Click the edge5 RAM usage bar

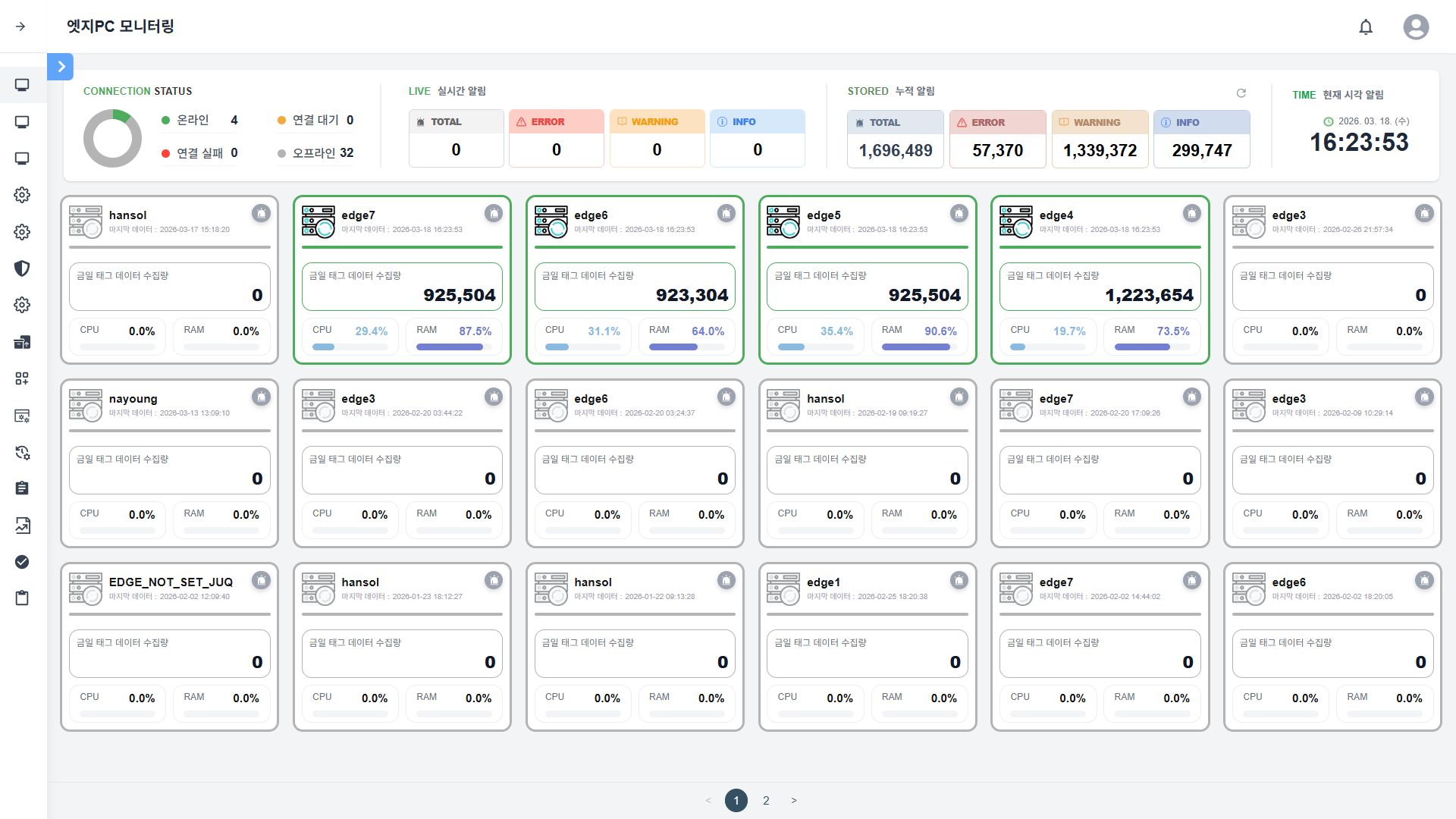pyautogui.click(x=919, y=347)
